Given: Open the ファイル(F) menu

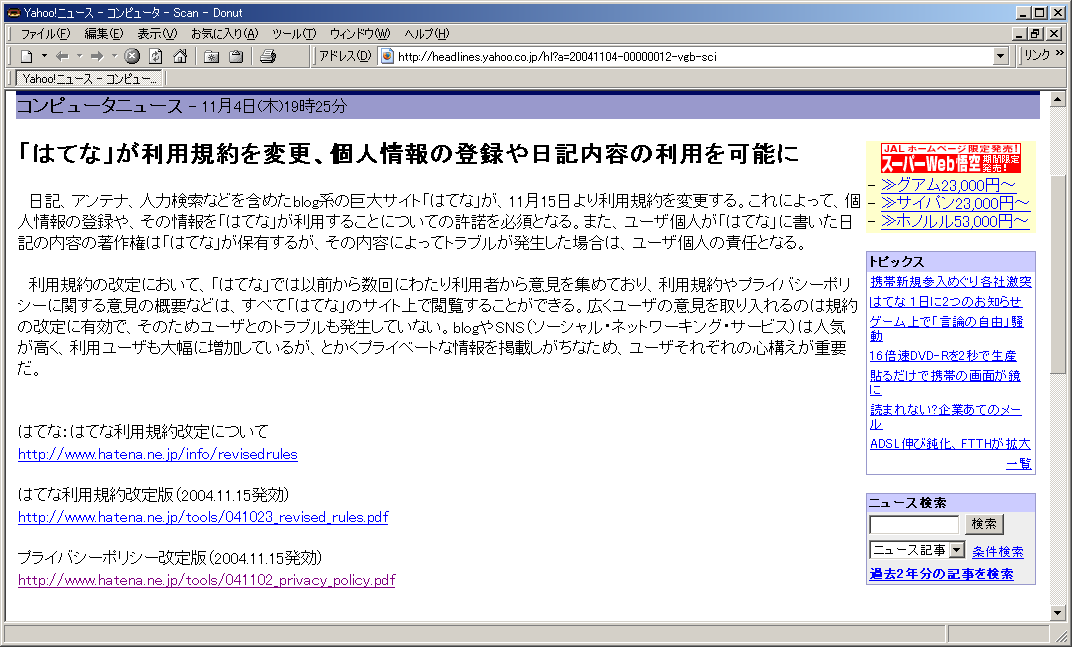Looking at the screenshot, I should pyautogui.click(x=45, y=34).
